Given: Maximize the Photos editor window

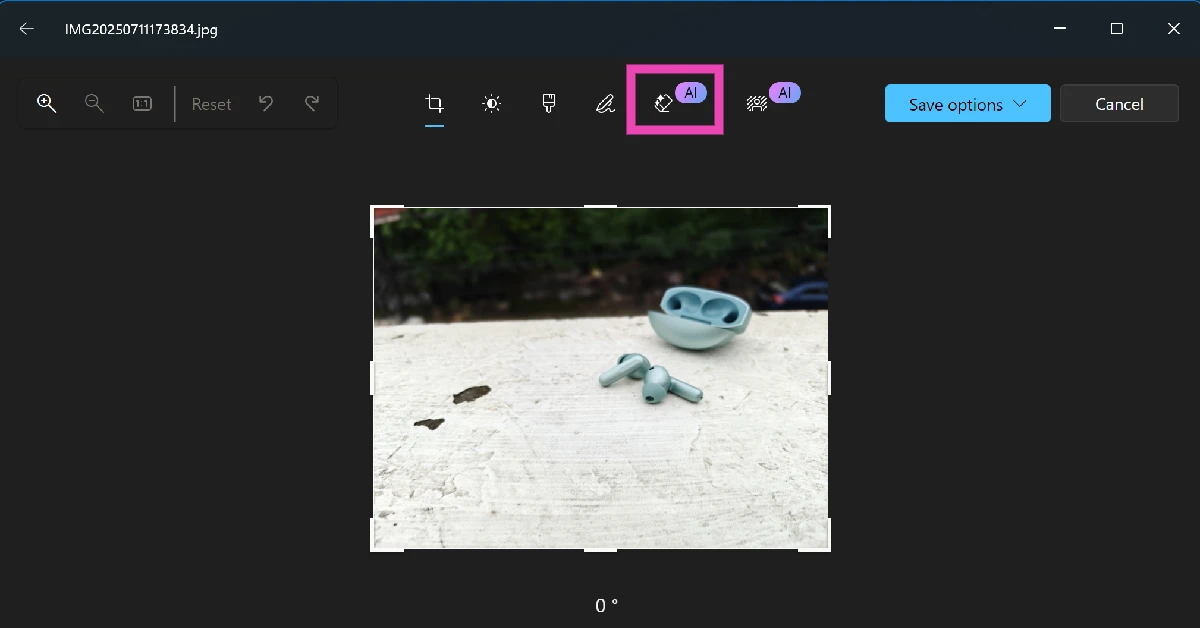Looking at the screenshot, I should 1117,29.
